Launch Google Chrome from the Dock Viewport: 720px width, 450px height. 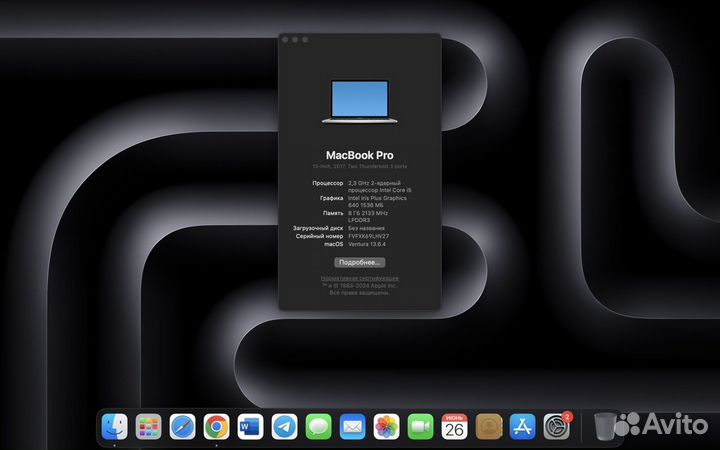pyautogui.click(x=216, y=427)
